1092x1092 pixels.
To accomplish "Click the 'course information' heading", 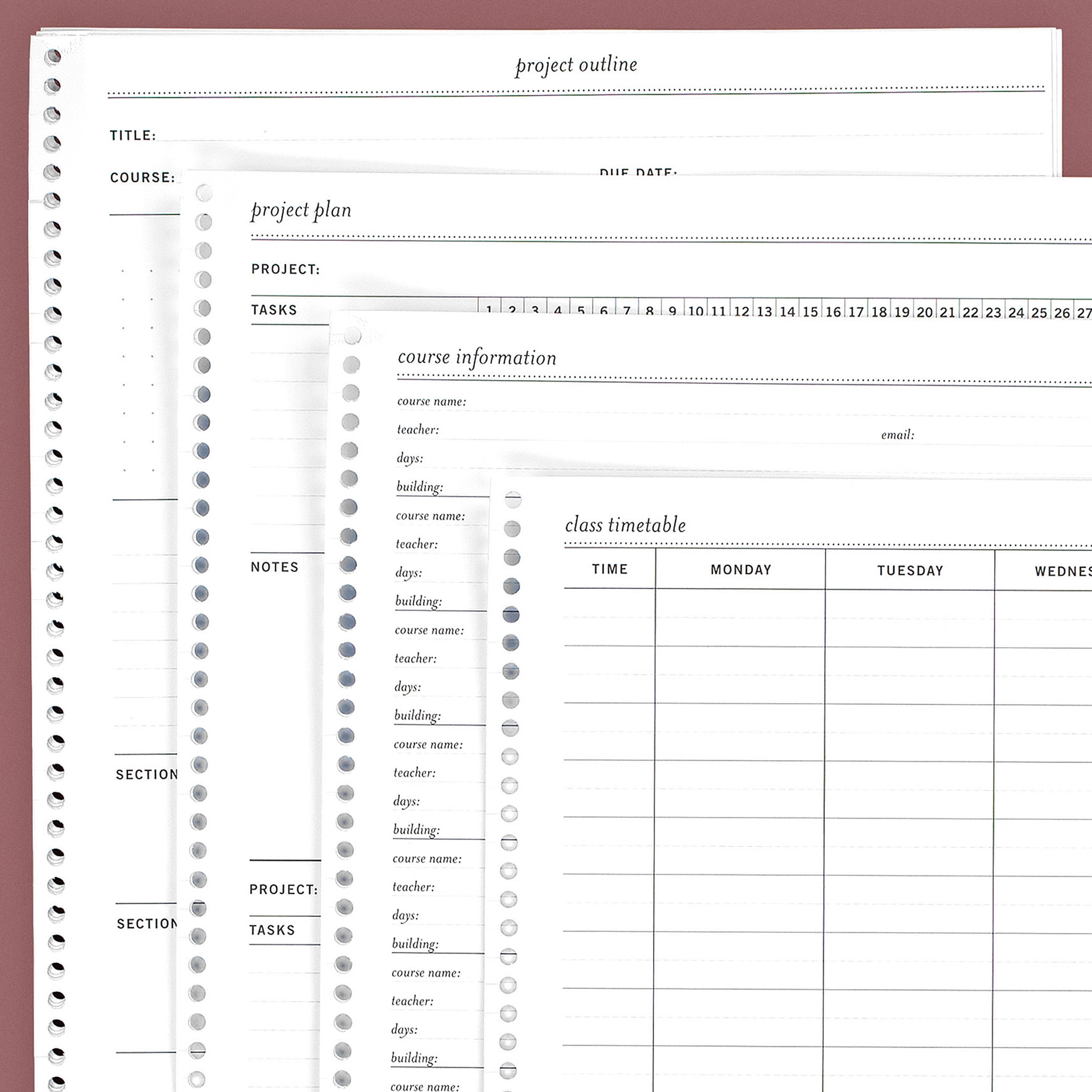I will 477,357.
